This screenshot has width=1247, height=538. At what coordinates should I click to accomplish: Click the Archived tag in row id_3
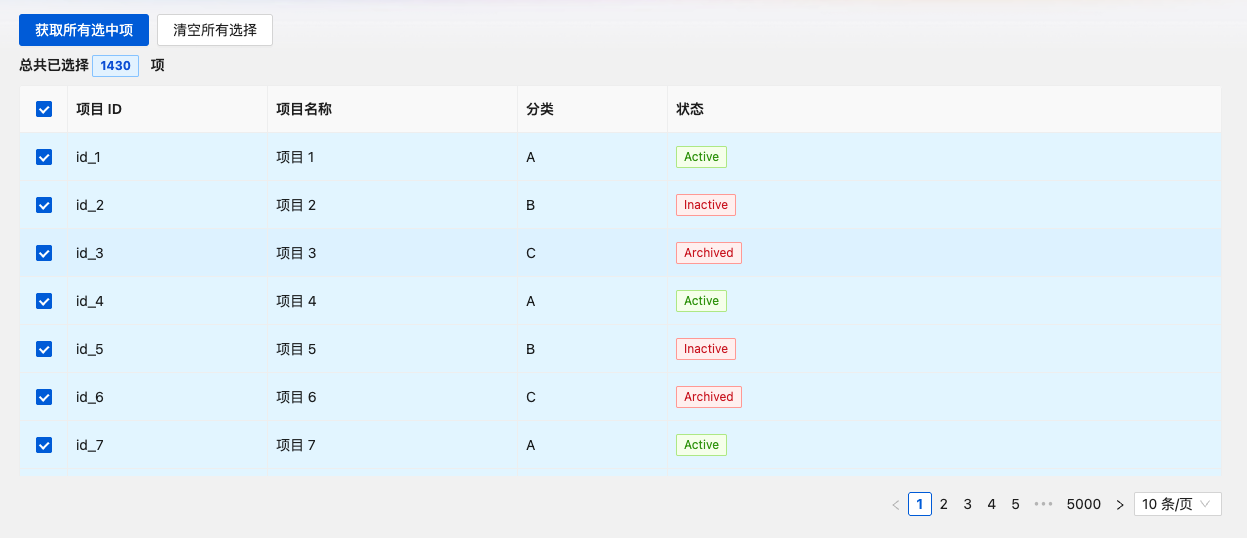pyautogui.click(x=709, y=253)
